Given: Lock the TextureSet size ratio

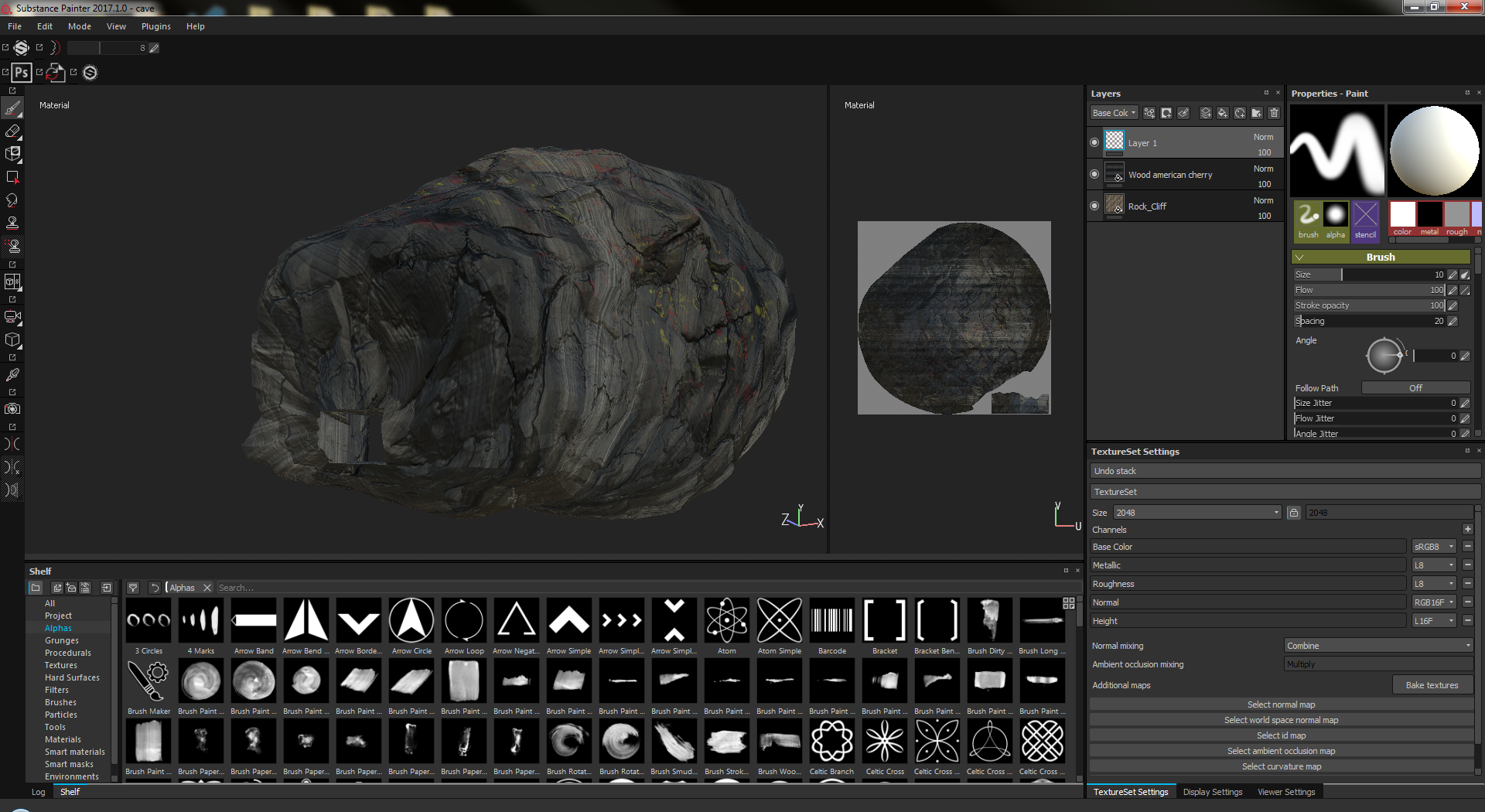Looking at the screenshot, I should (1293, 513).
